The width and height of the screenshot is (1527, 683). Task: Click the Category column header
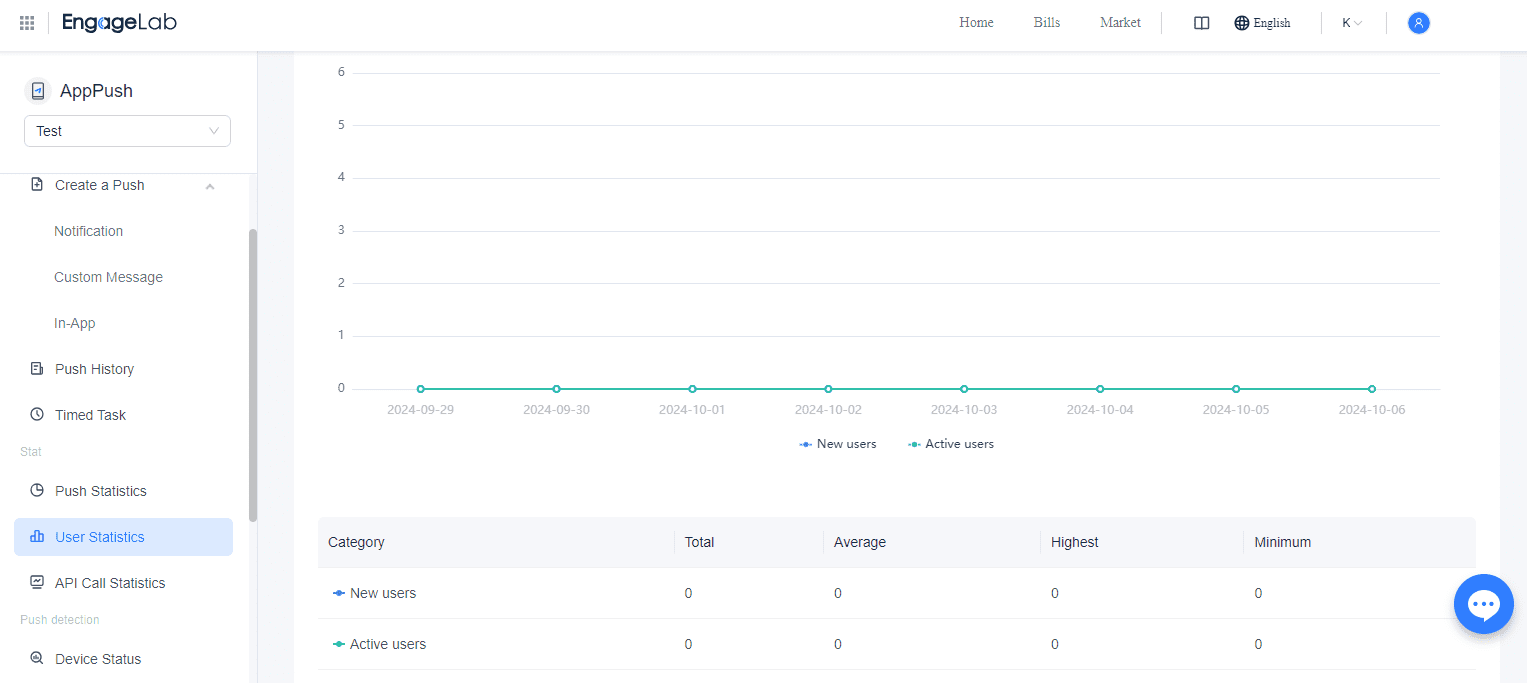point(356,542)
